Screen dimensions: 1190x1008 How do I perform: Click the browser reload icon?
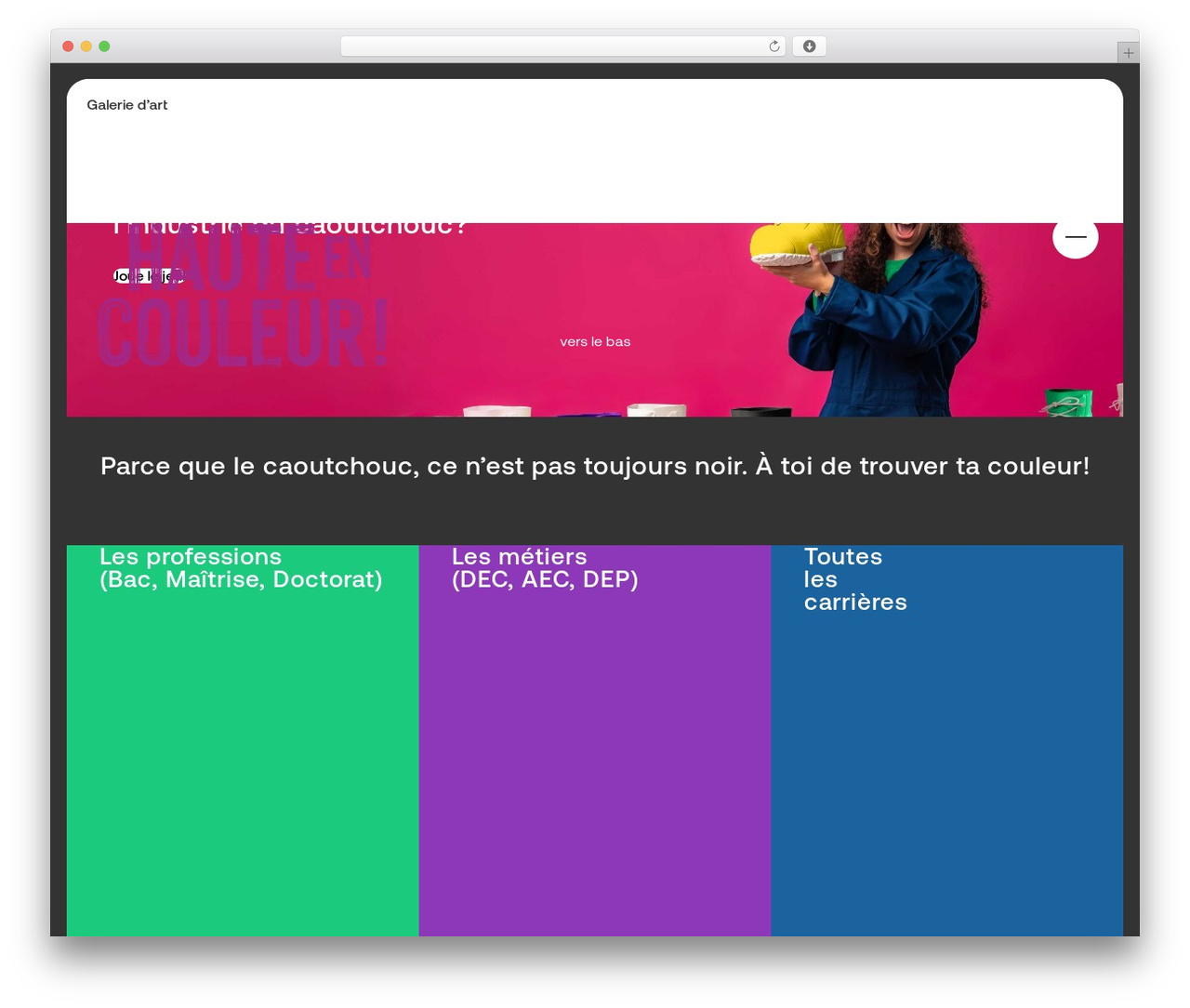(x=773, y=46)
